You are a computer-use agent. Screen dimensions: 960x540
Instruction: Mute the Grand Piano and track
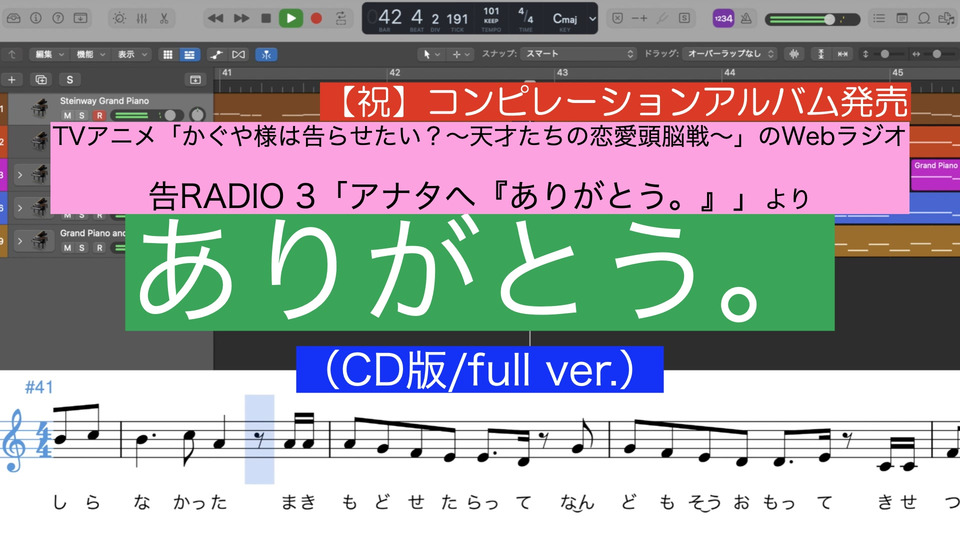[x=67, y=248]
